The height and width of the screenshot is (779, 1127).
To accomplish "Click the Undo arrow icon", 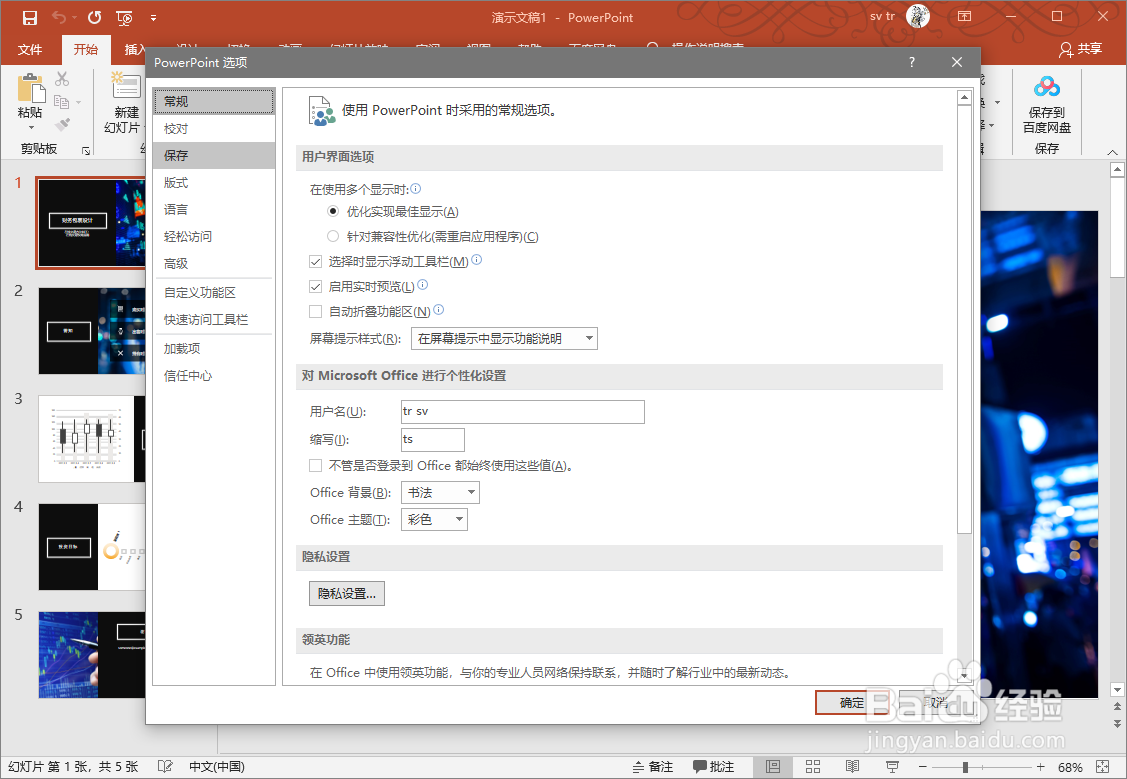I will coord(59,17).
